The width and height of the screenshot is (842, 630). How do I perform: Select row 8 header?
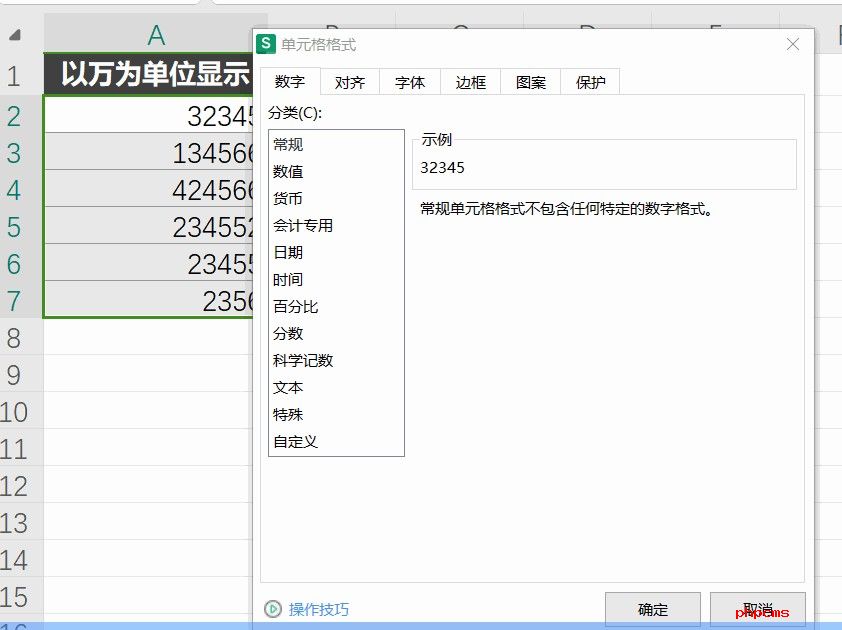[21, 338]
